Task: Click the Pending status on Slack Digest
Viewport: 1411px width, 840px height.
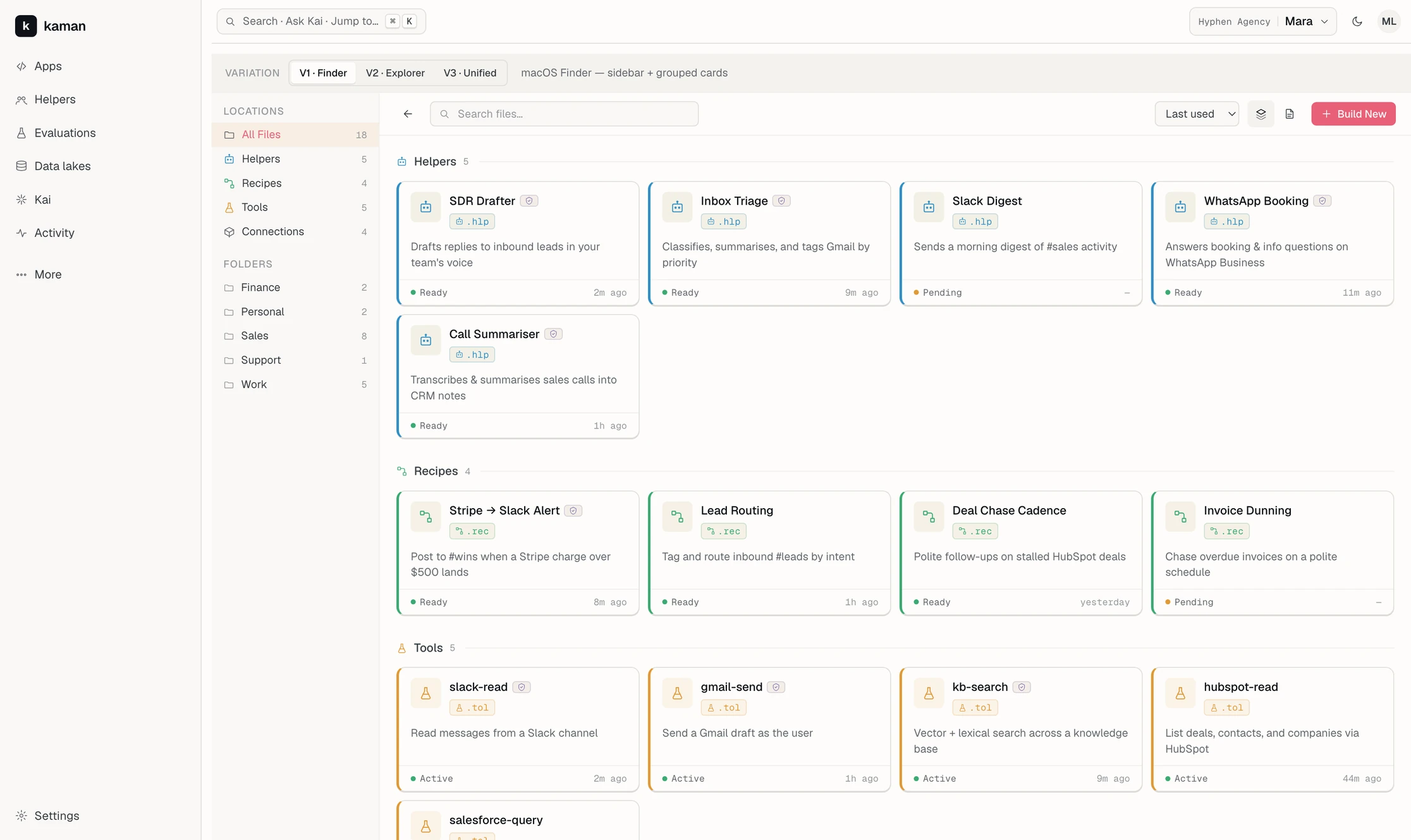Action: pos(938,293)
